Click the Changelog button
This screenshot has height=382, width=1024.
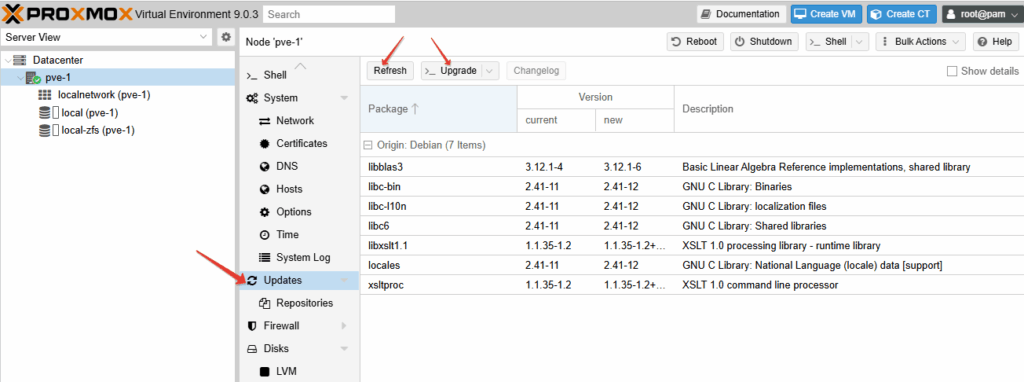536,71
